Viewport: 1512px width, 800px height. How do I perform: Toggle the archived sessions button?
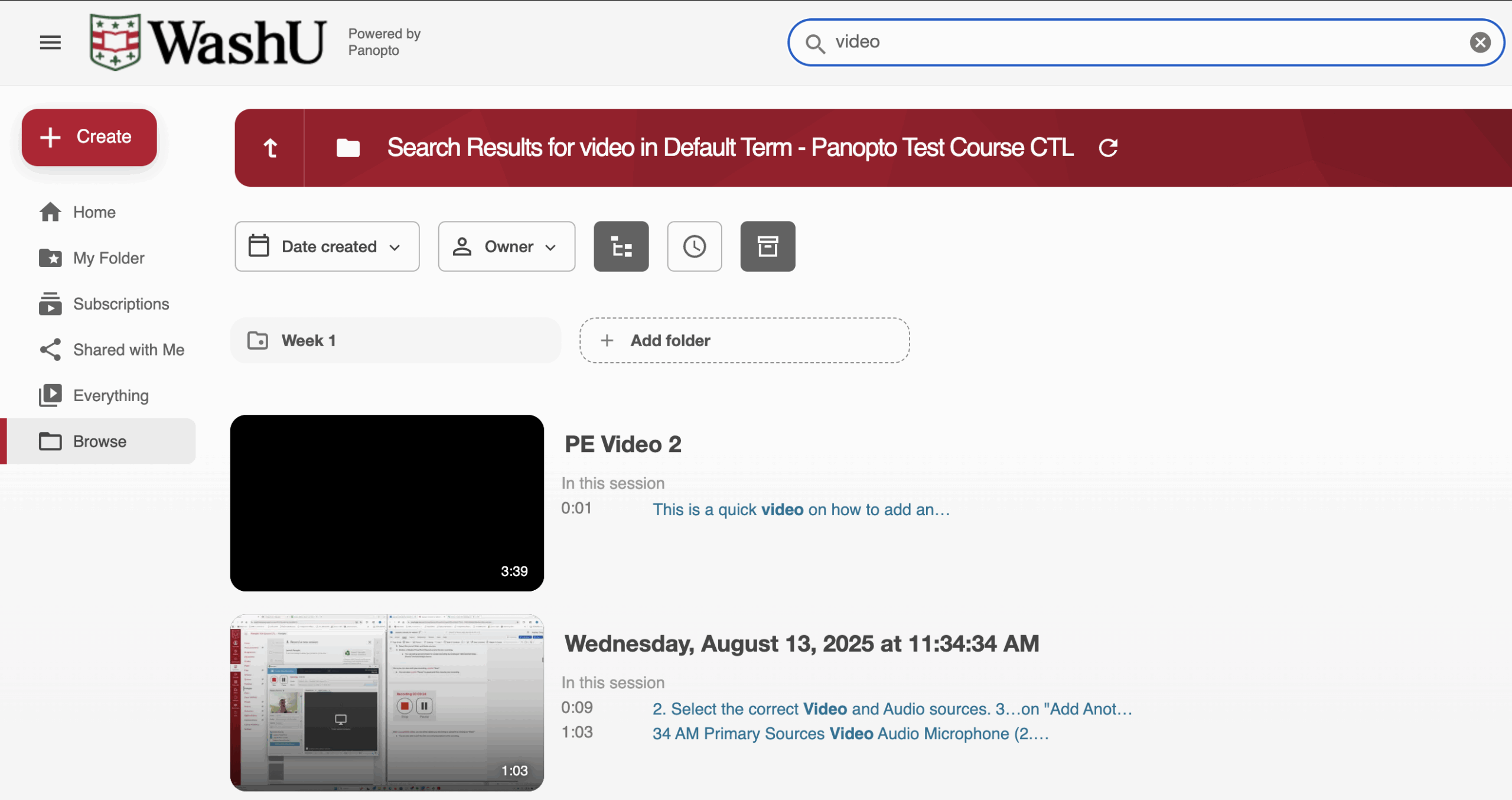[x=767, y=246]
